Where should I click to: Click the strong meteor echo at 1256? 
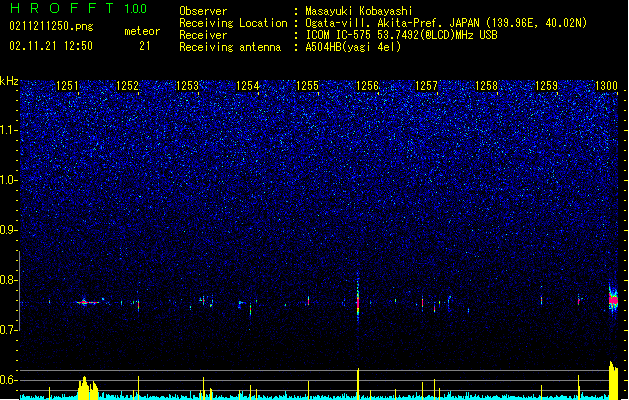point(358,302)
